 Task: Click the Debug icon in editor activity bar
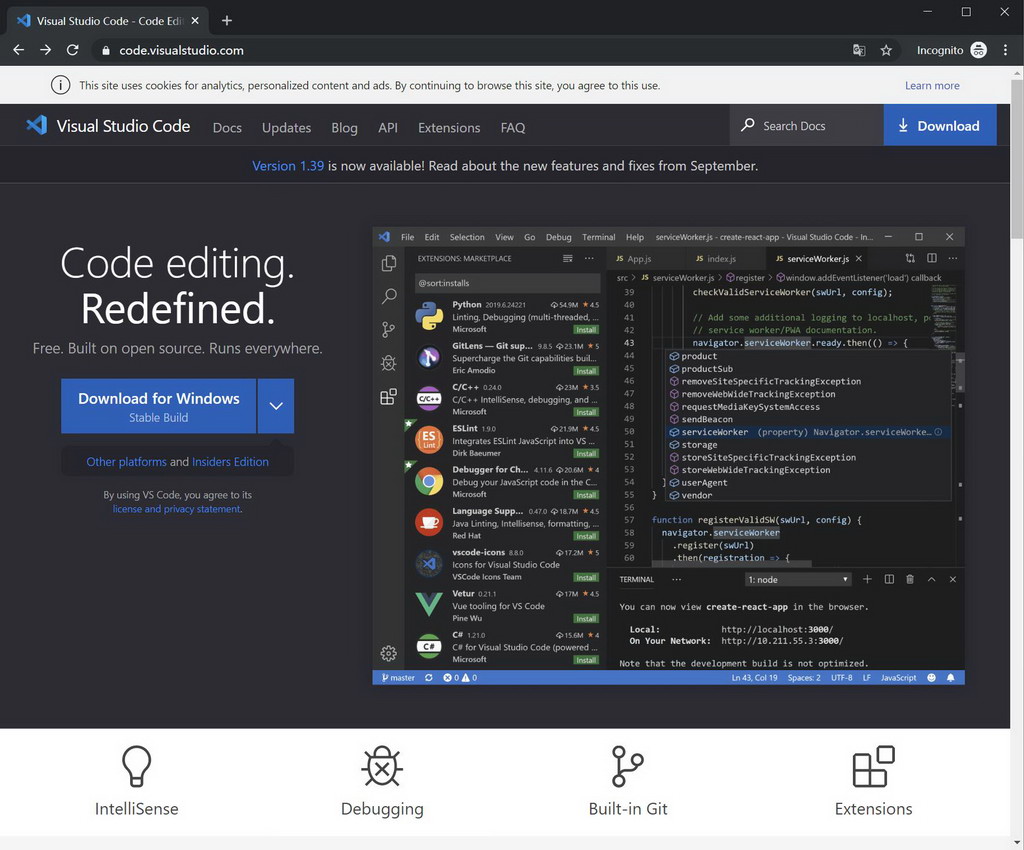(389, 363)
